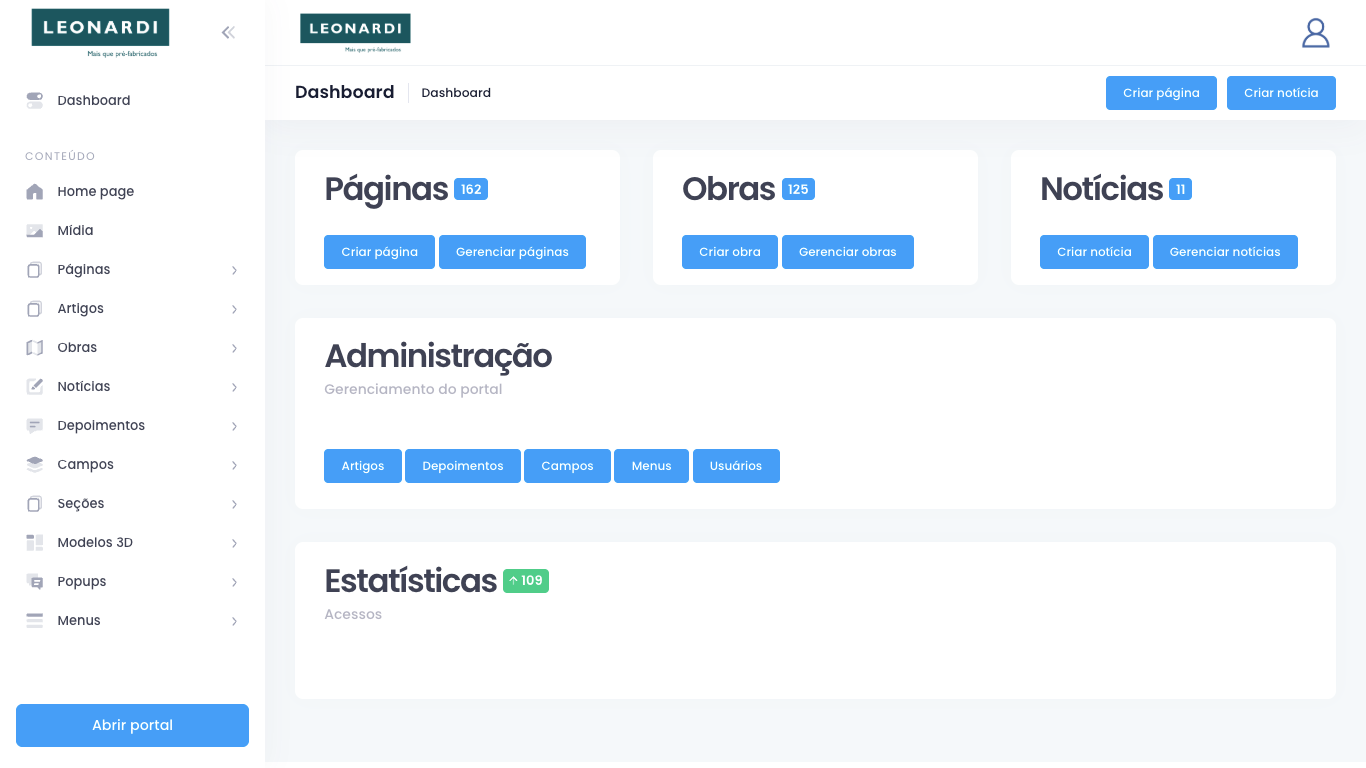Expand the Páginas submenu chevron
Screen dimensions: 1366x768
(234, 270)
